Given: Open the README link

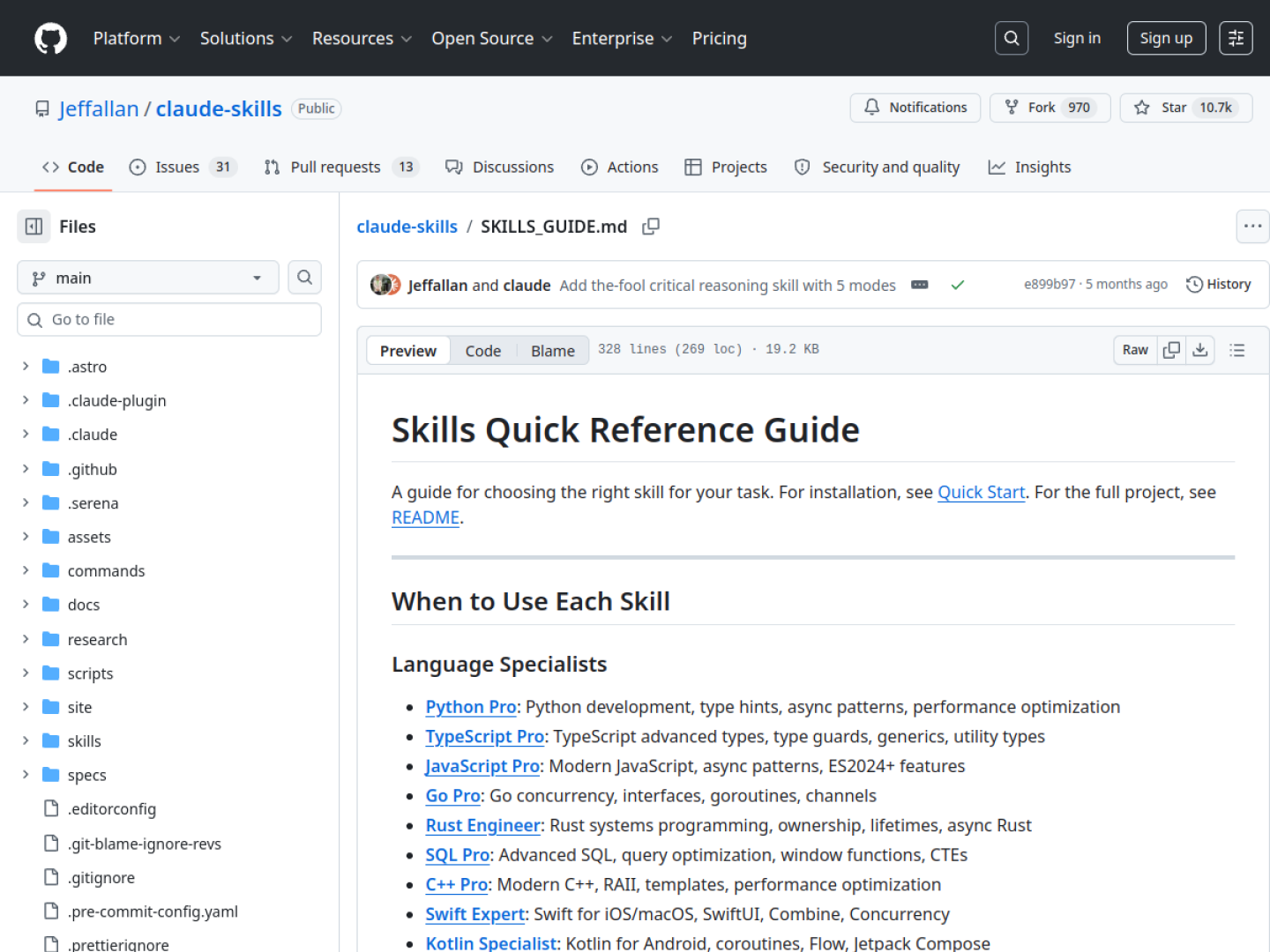Looking at the screenshot, I should point(426,517).
